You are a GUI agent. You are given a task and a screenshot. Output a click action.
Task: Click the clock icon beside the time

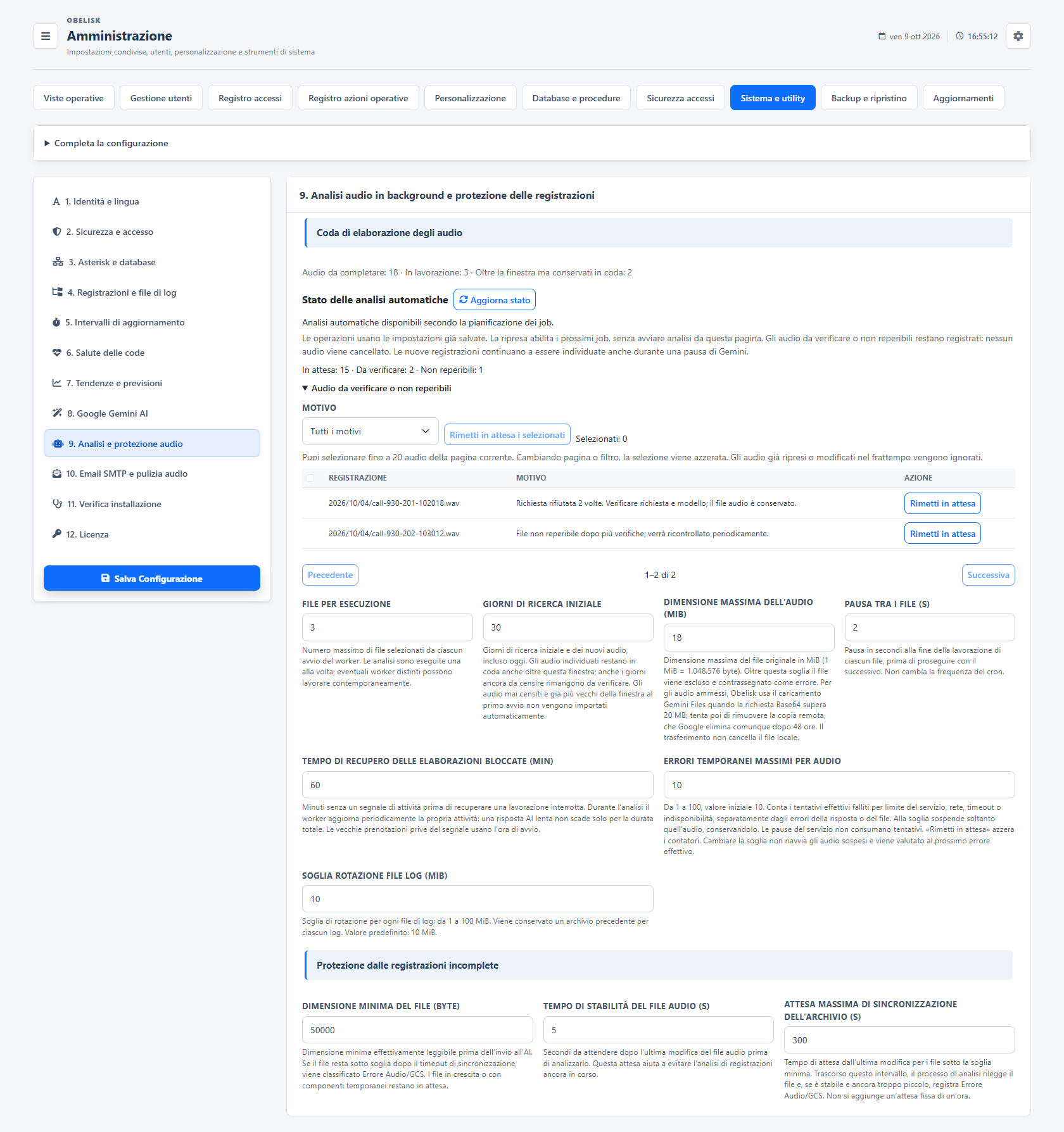point(959,36)
